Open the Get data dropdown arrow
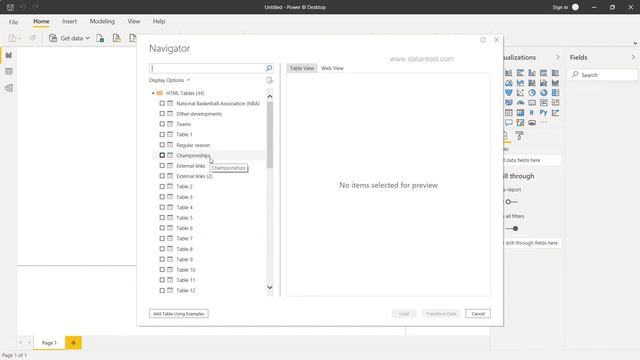640x360 pixels. (87, 38)
